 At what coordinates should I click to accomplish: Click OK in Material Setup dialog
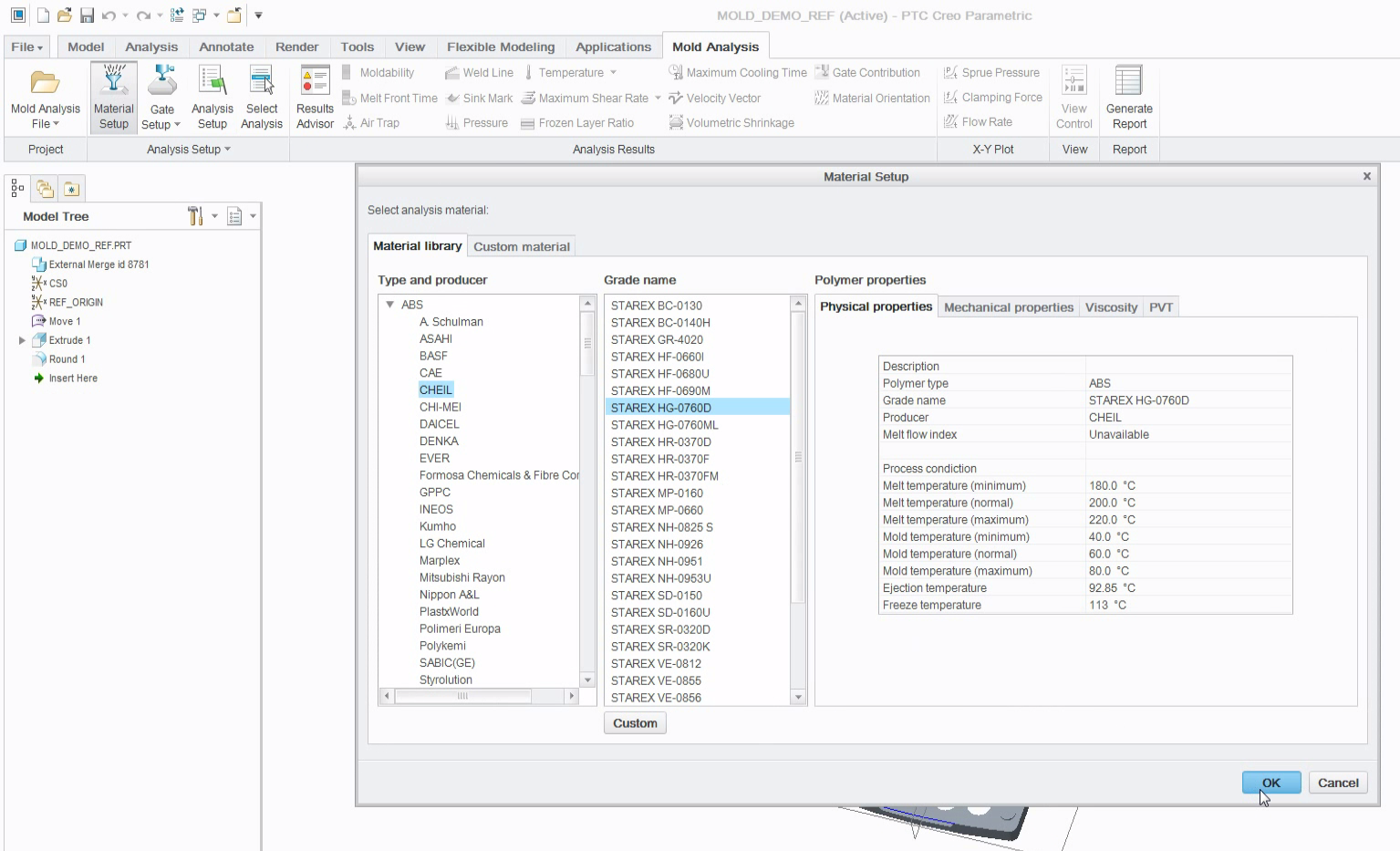[x=1271, y=783]
